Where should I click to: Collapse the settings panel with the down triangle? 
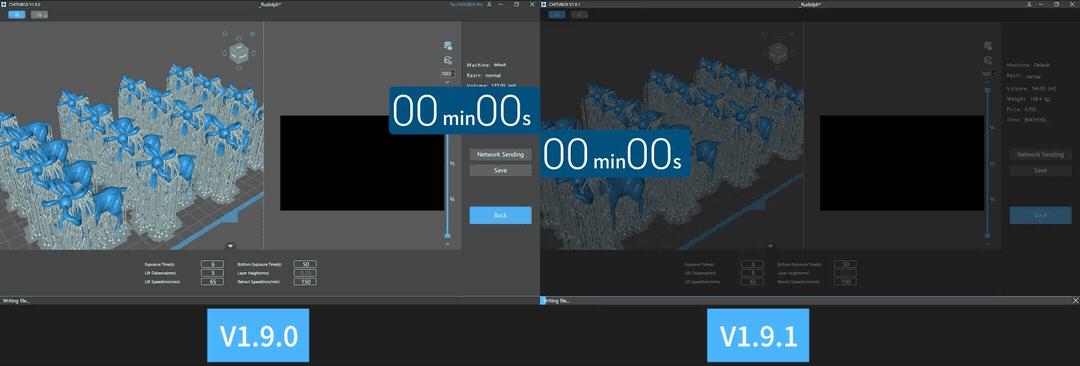coord(231,245)
